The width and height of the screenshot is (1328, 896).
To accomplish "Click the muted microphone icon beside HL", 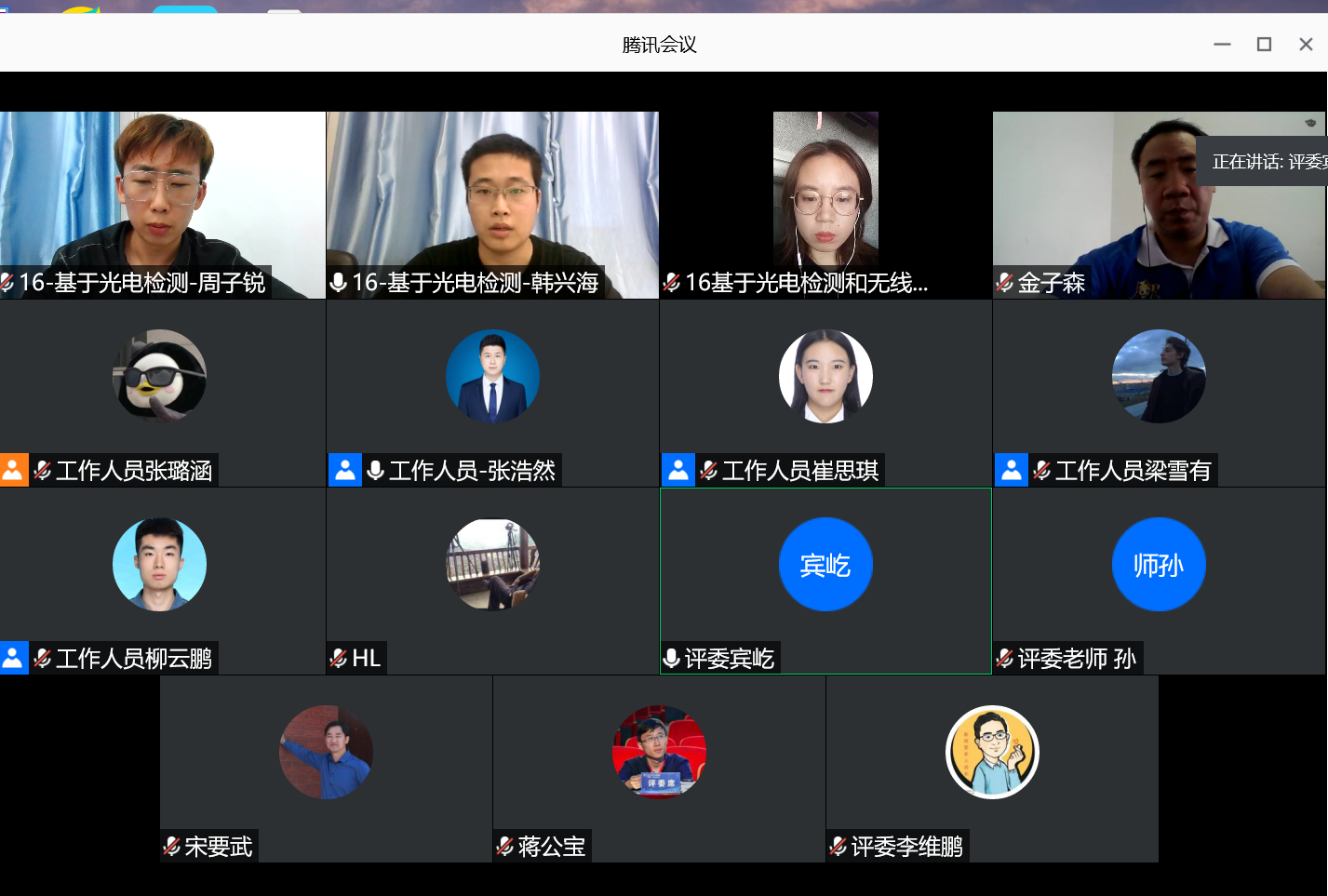I will [x=339, y=659].
